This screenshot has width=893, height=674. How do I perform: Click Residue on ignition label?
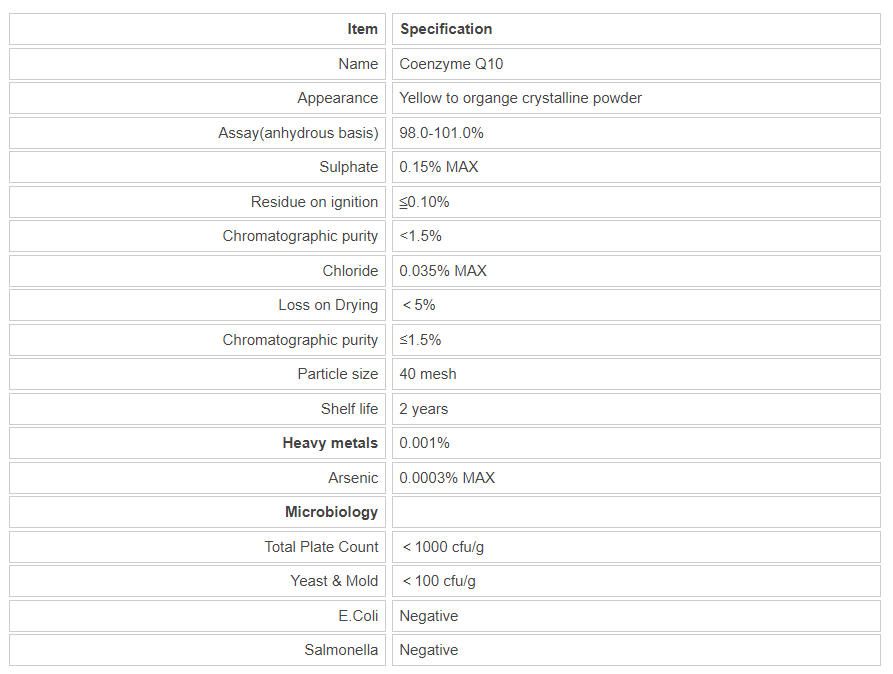(x=314, y=202)
